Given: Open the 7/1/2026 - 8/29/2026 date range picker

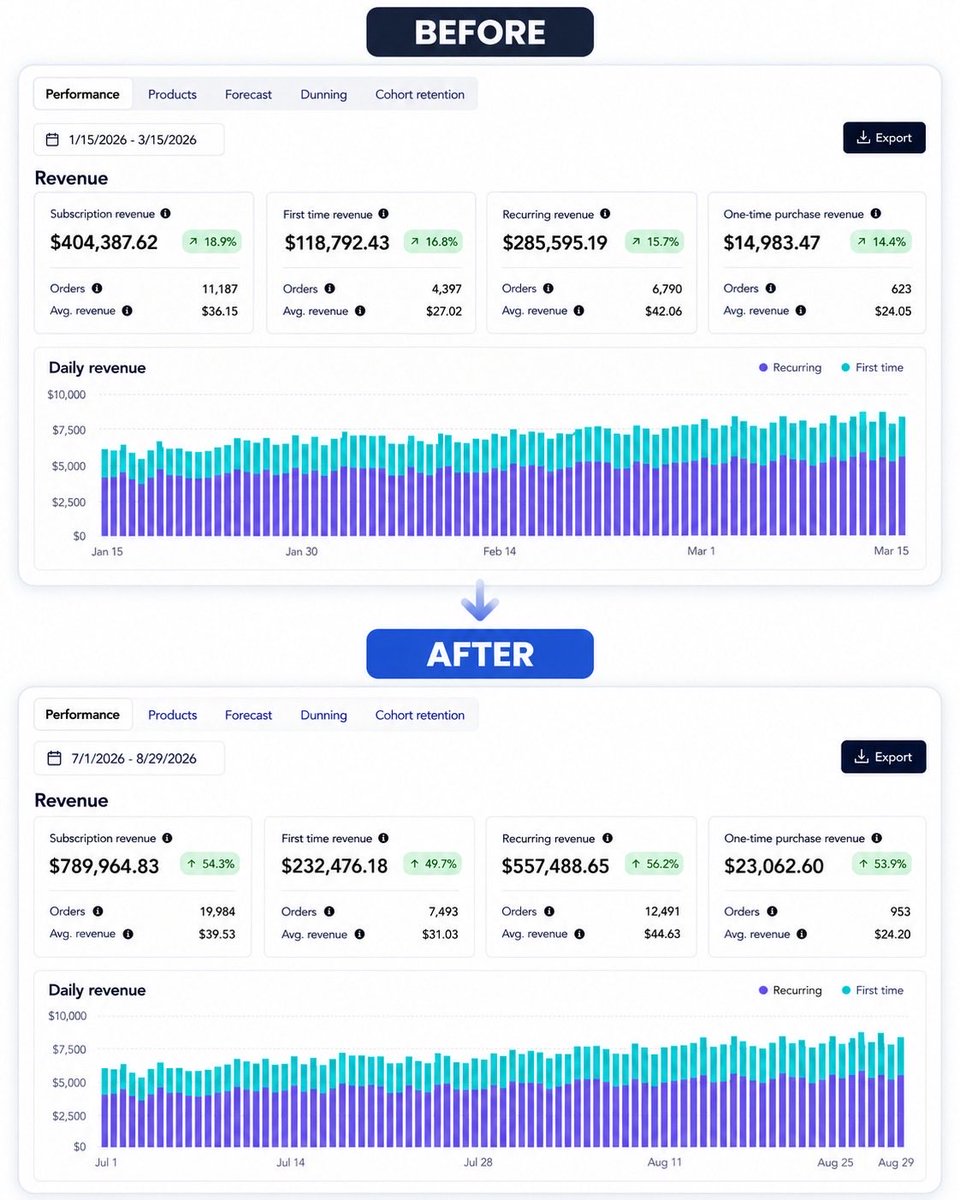Looking at the screenshot, I should (129, 758).
